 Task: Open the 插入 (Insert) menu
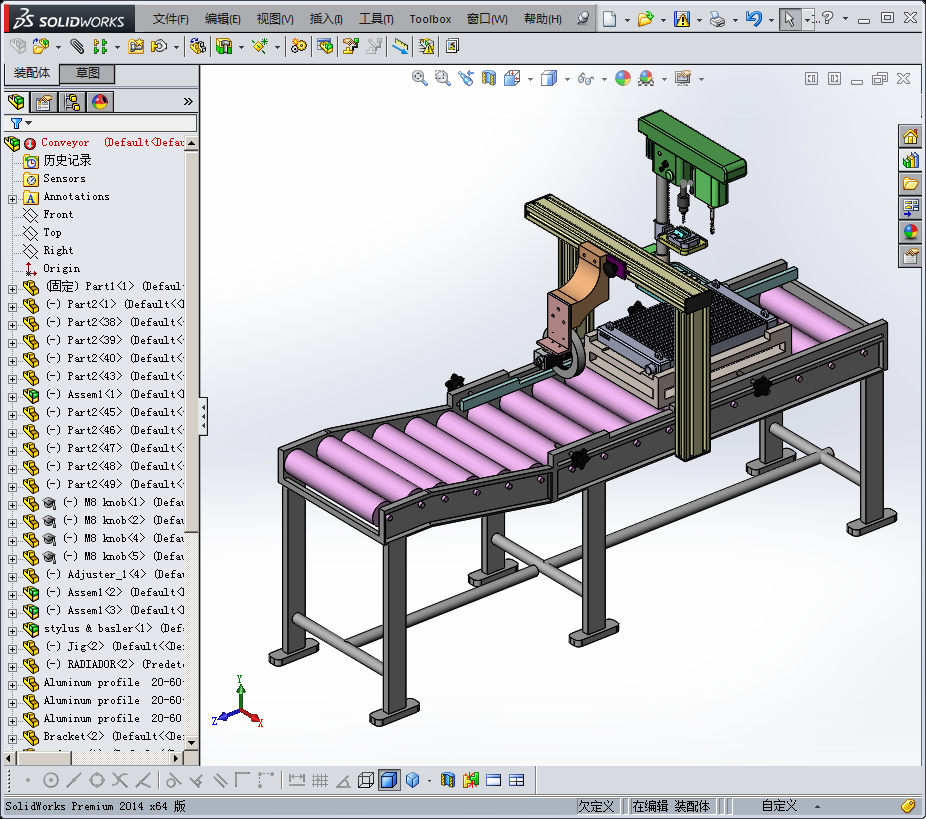coord(326,19)
